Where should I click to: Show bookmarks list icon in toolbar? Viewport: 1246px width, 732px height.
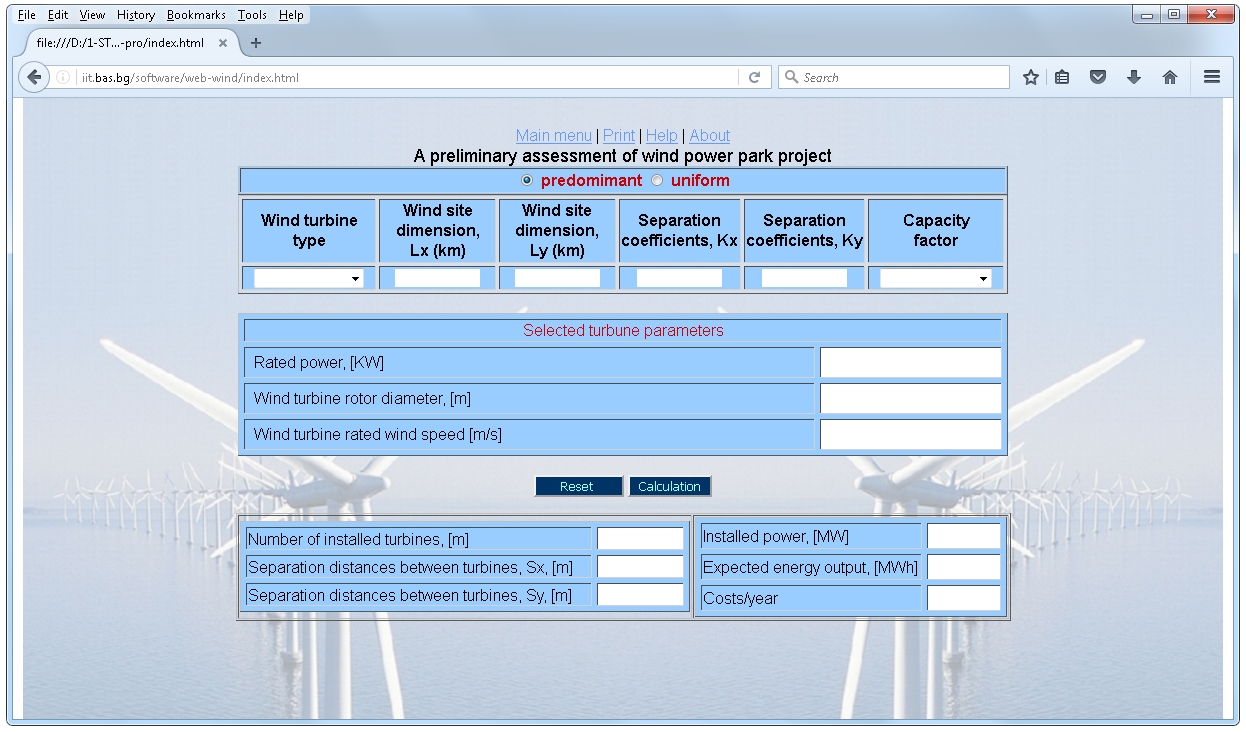(1062, 77)
